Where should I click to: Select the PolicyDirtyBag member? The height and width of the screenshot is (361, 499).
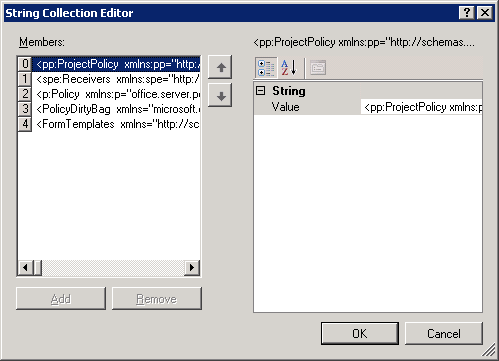pos(116,109)
